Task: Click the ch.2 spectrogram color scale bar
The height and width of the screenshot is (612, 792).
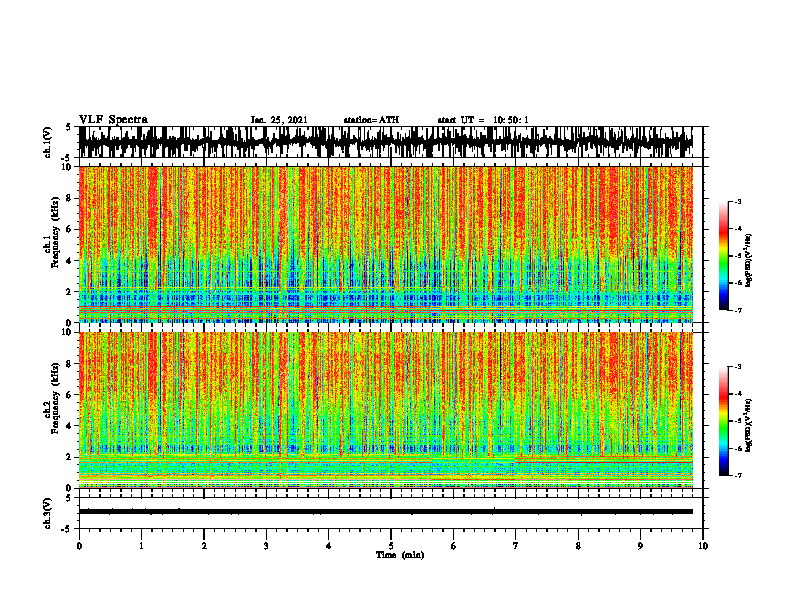Action: coord(724,421)
